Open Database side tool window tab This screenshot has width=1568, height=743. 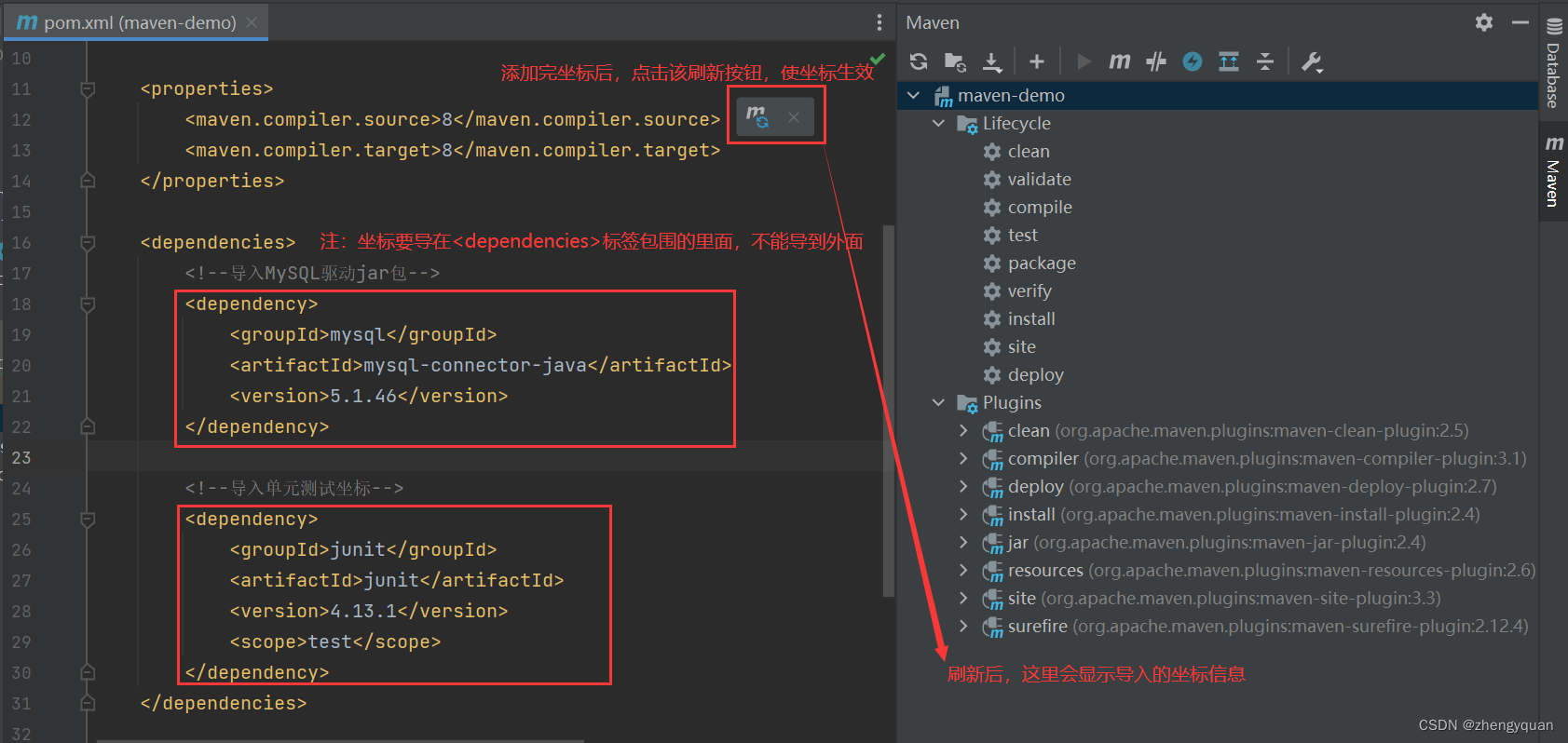(x=1553, y=63)
